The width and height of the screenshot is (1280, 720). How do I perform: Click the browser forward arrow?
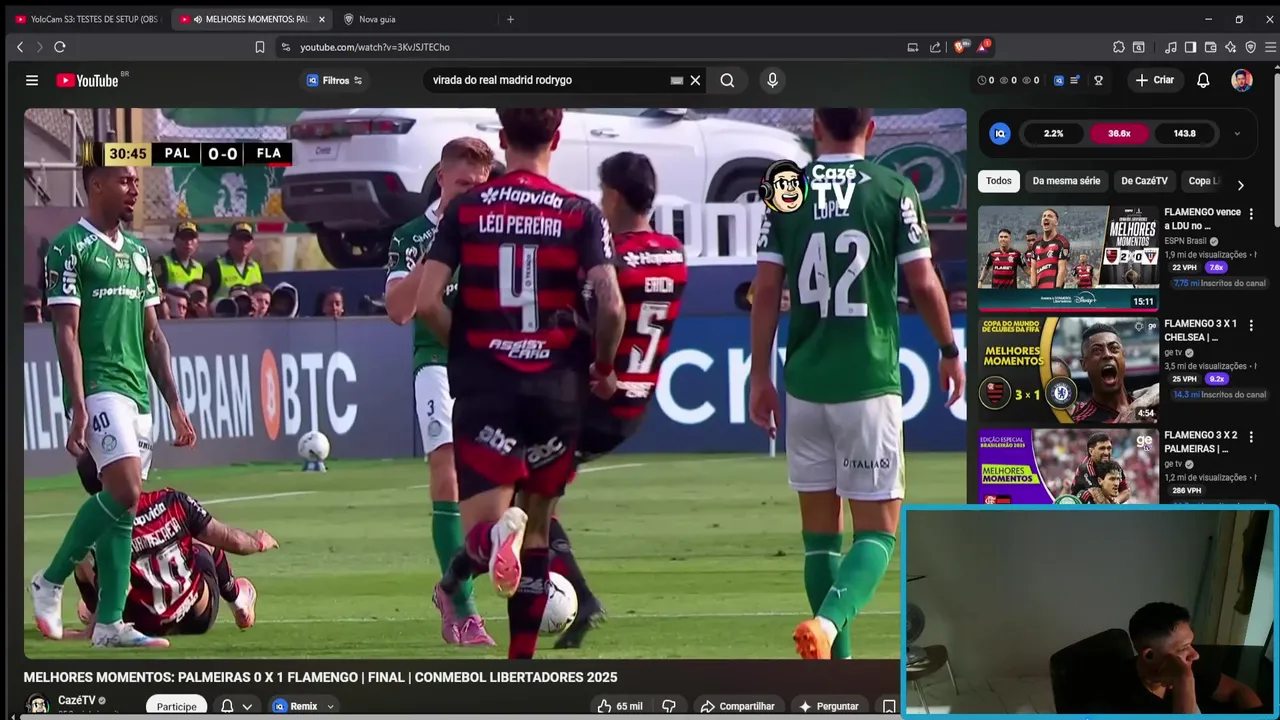pos(39,47)
